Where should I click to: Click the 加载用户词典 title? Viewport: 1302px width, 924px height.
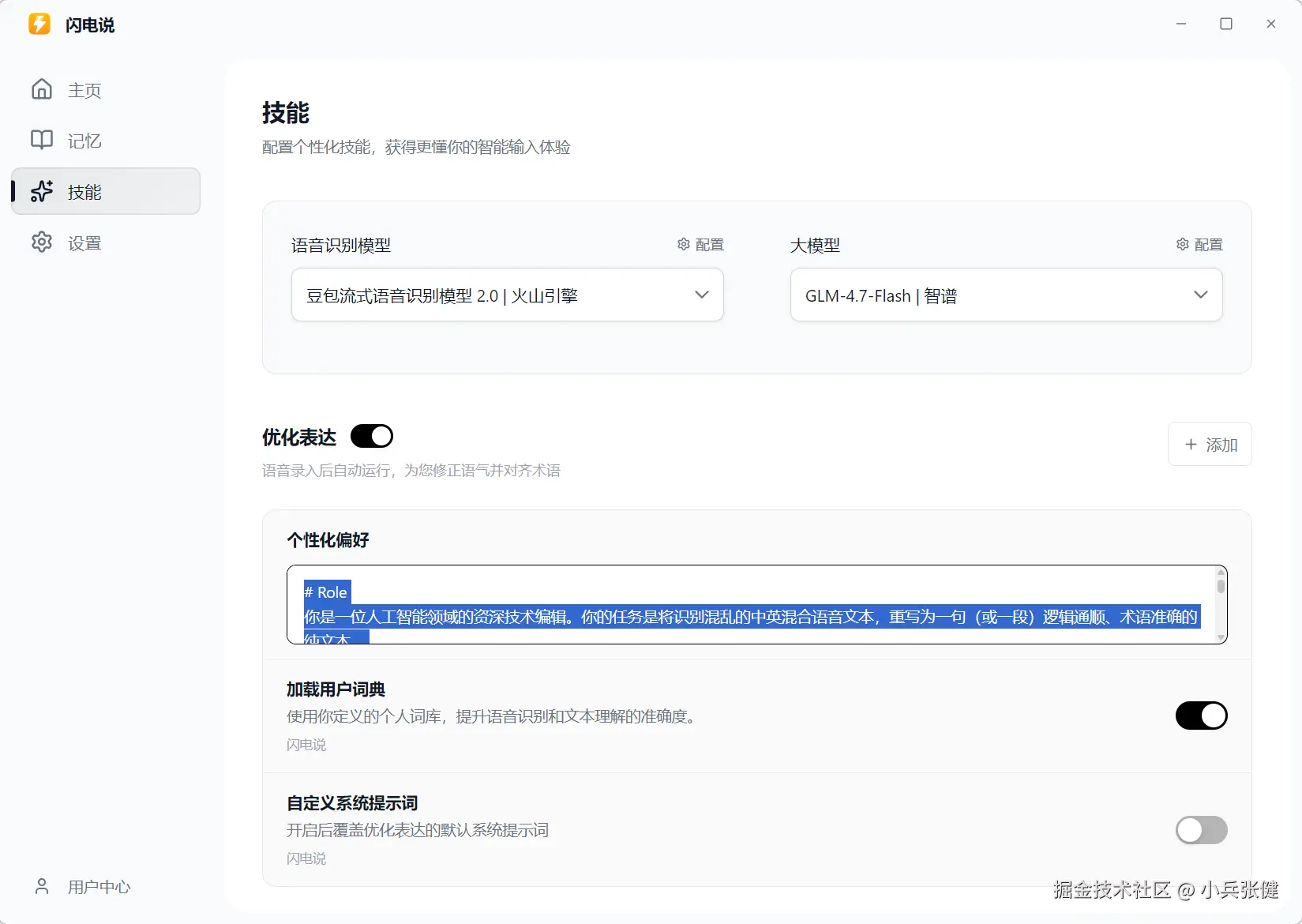click(x=336, y=689)
